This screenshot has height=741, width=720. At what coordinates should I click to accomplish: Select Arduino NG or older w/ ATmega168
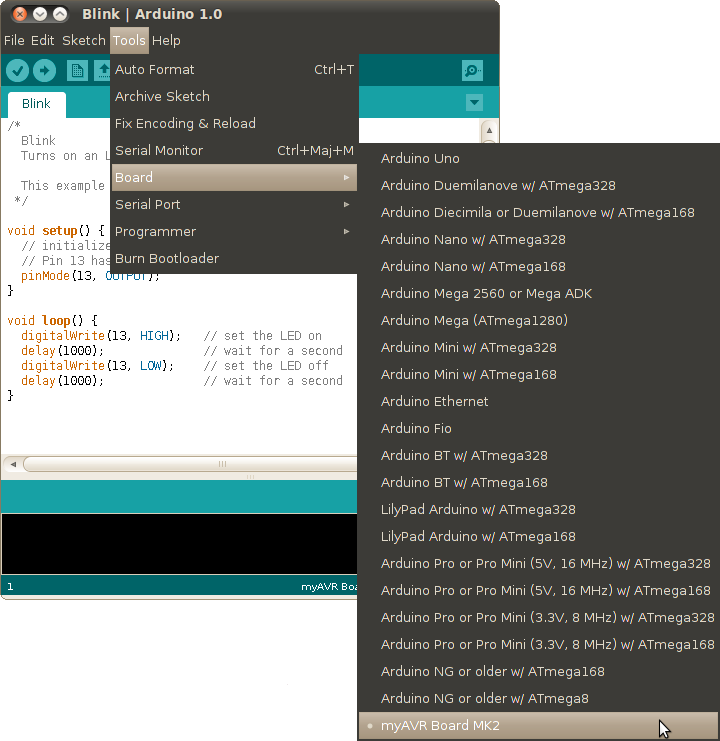click(539, 672)
